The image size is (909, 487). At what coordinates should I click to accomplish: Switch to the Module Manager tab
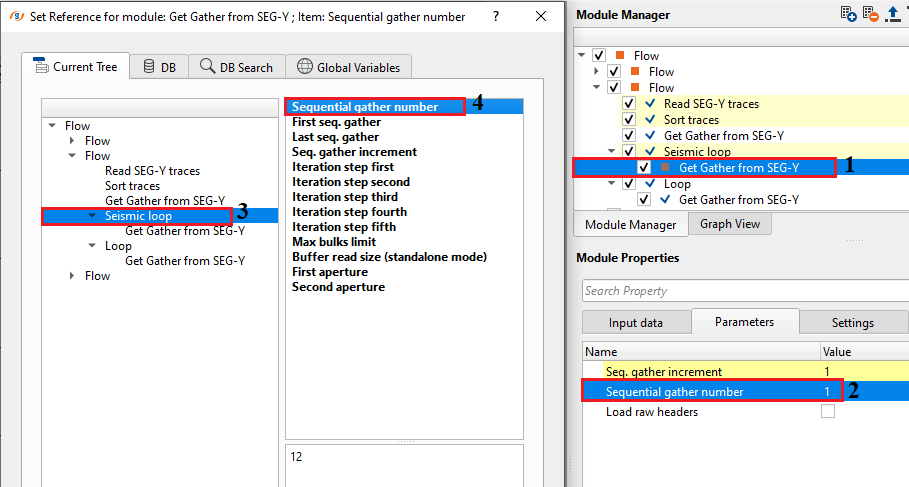click(631, 225)
